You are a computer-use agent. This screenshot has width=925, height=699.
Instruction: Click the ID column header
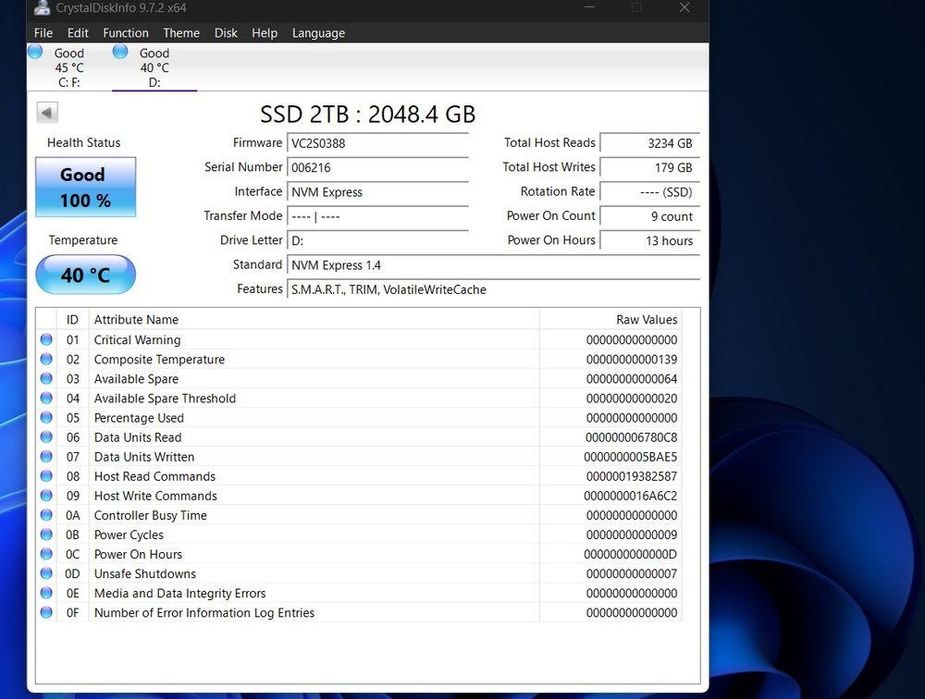click(72, 320)
